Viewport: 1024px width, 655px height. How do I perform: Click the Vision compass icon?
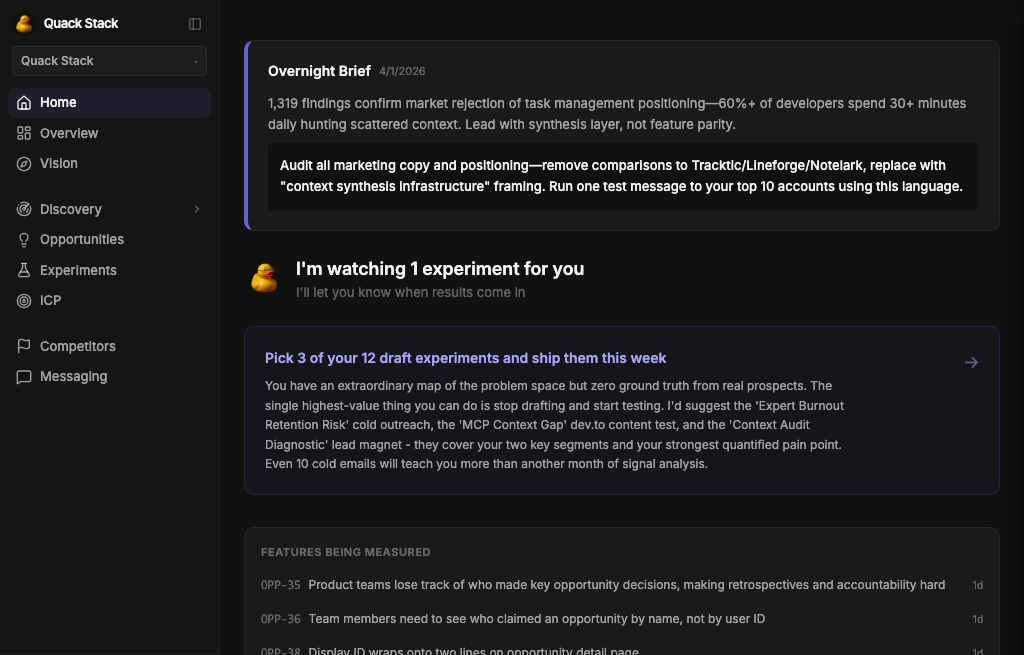[24, 164]
